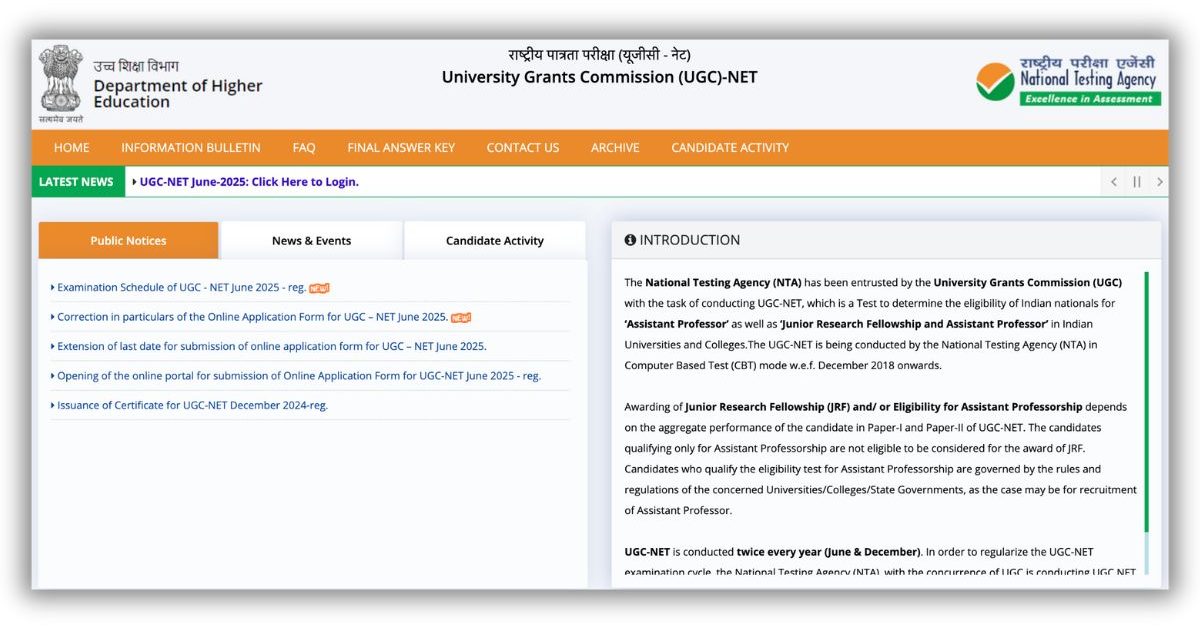Click University Grants Commission (UGC)-NET heading
1200x628 pixels.
600,77
